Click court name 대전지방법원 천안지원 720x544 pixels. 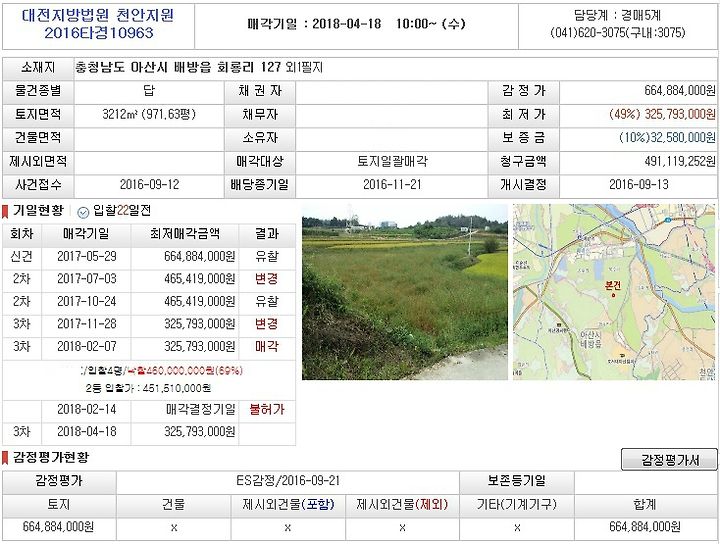[98, 16]
